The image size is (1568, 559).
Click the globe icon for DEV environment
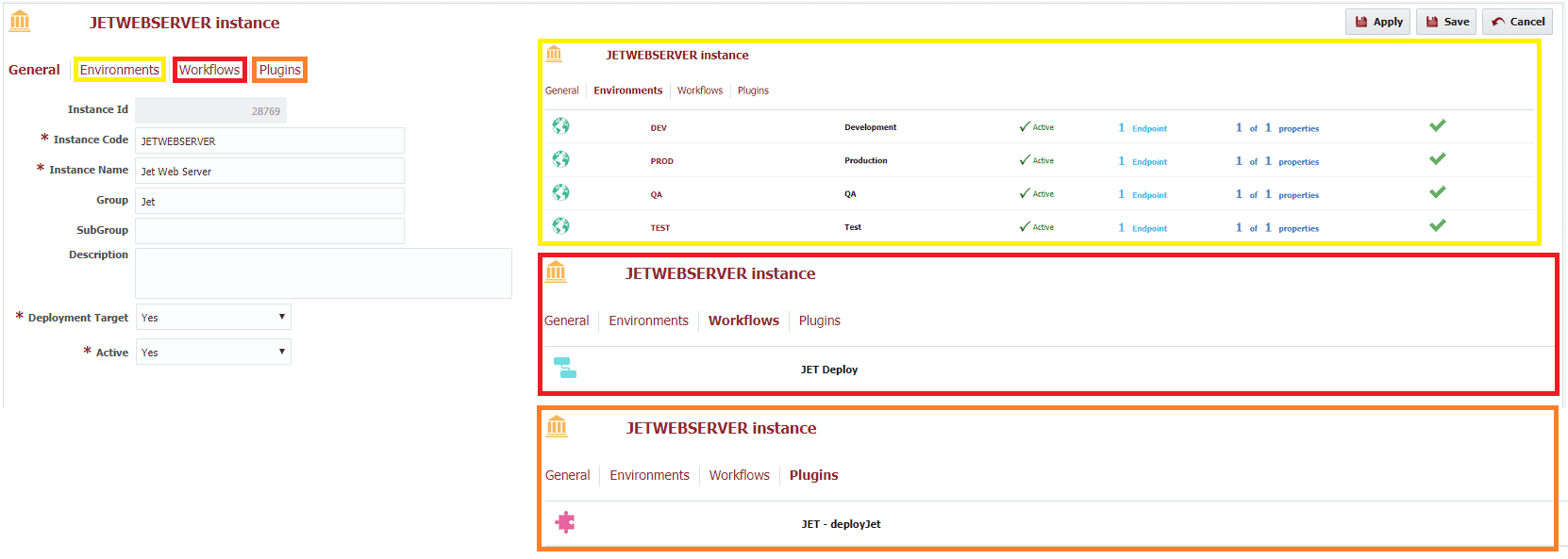pyautogui.click(x=560, y=126)
